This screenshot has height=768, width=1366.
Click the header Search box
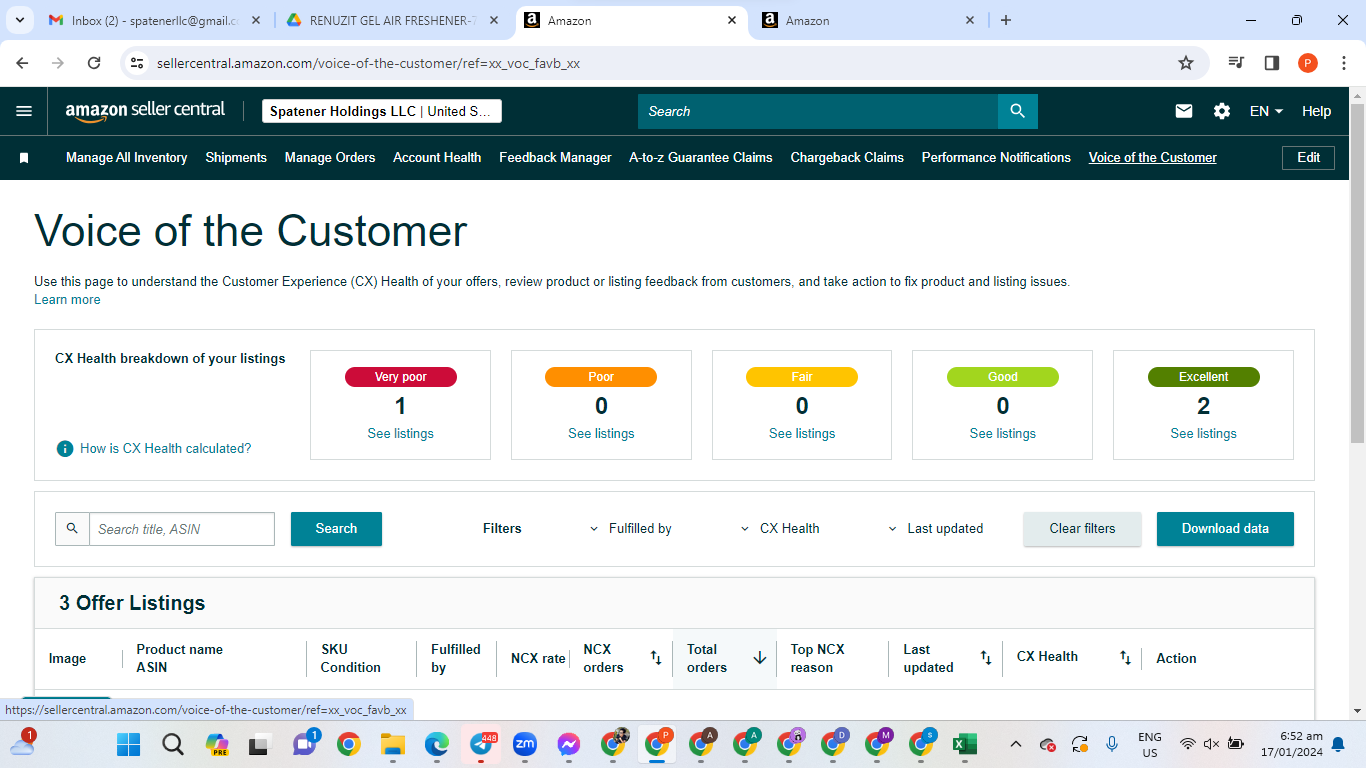coord(818,111)
